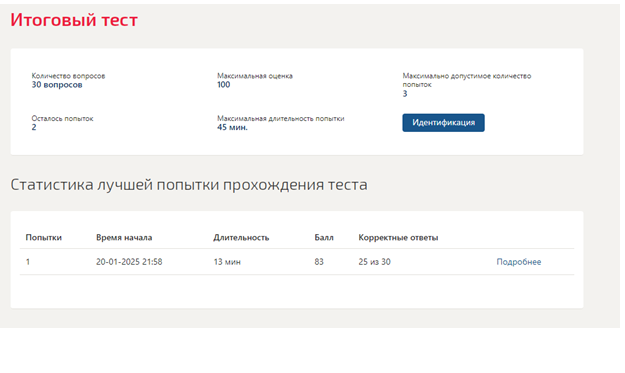
Task: Click the Попытки column header
Action: click(x=43, y=238)
